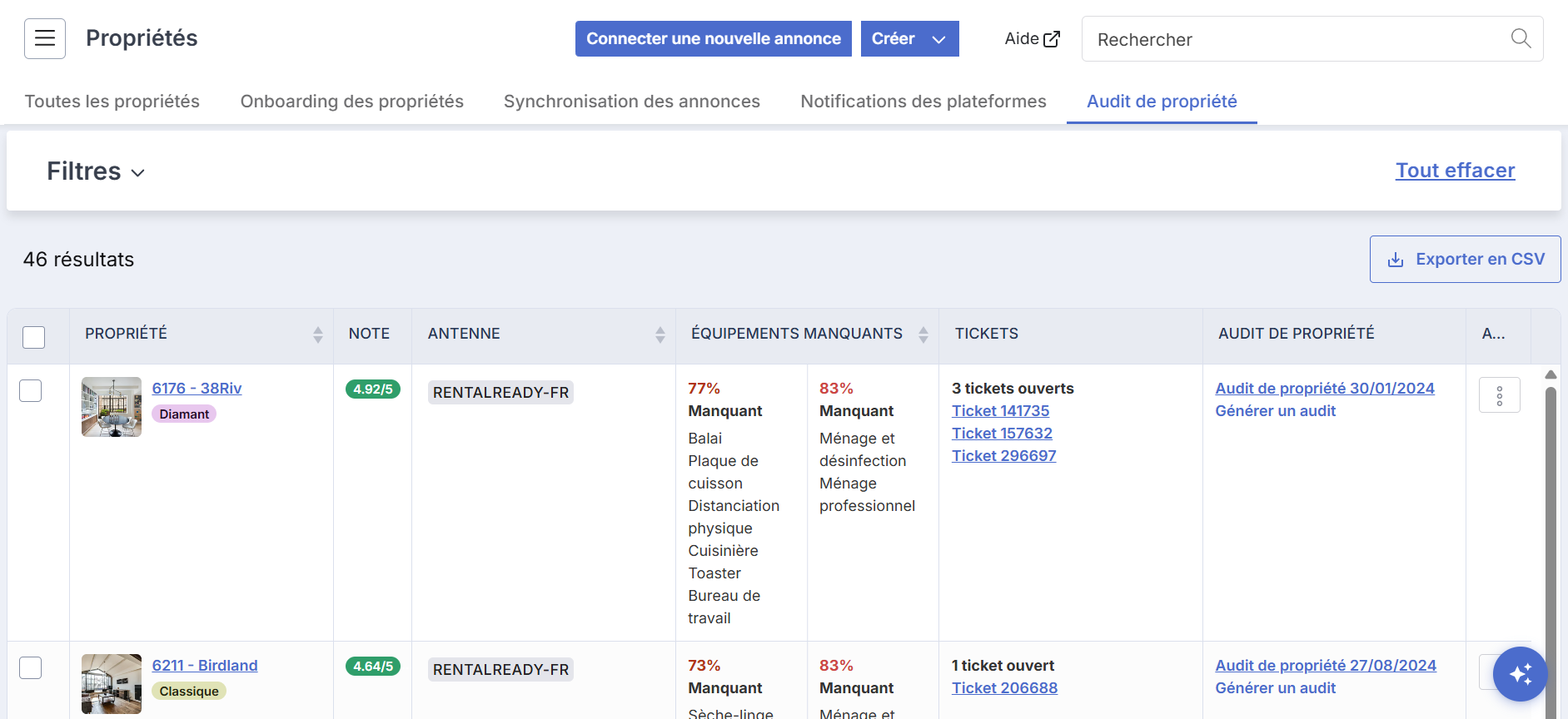Click Connecter une nouvelle annonce button
1568x719 pixels.
(x=714, y=39)
